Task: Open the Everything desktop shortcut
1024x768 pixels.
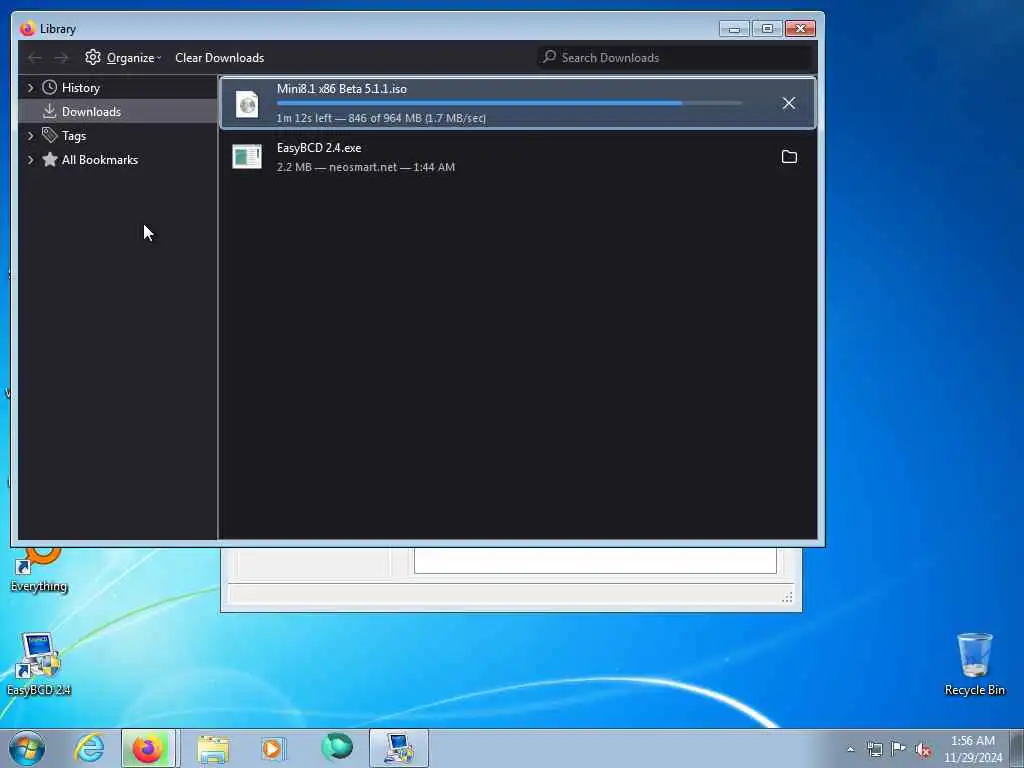Action: click(x=39, y=569)
